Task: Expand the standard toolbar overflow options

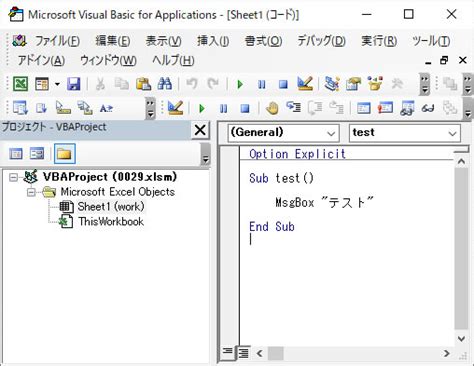Action: coord(424,84)
